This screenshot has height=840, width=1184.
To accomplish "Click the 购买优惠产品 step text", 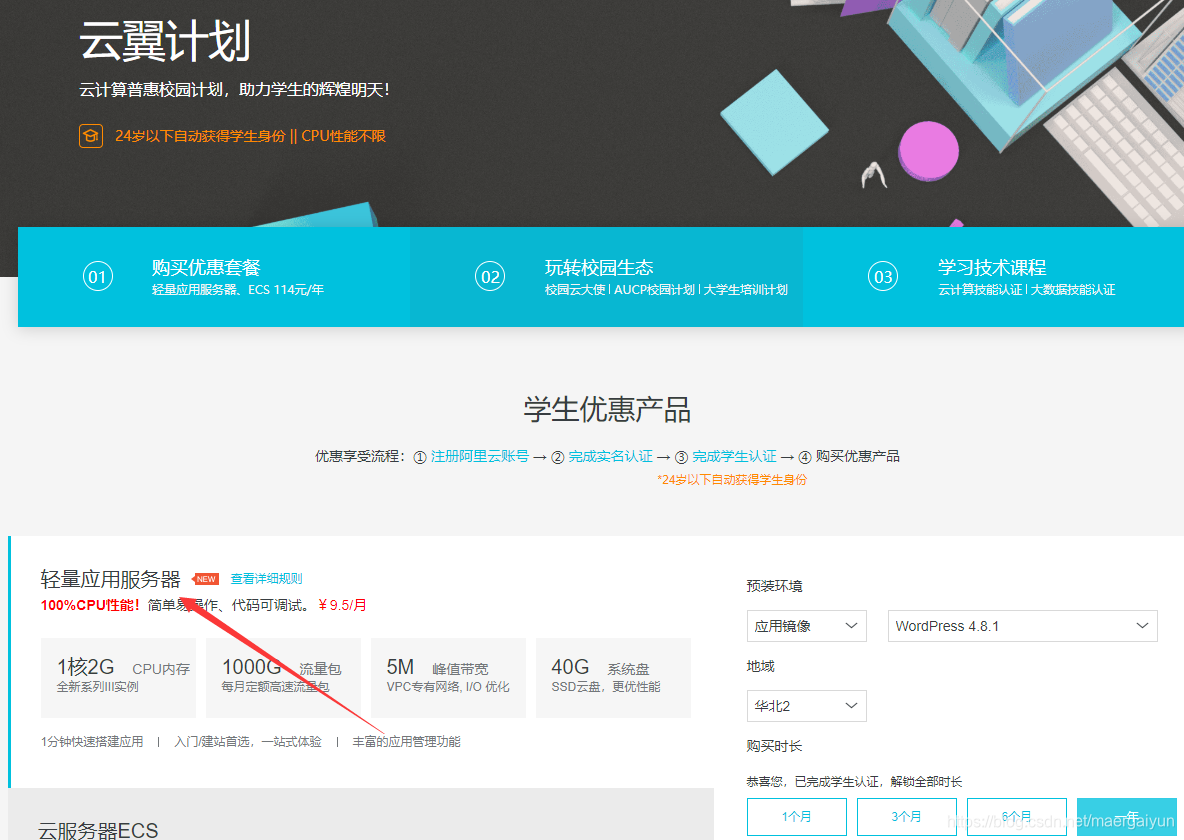I will (857, 456).
